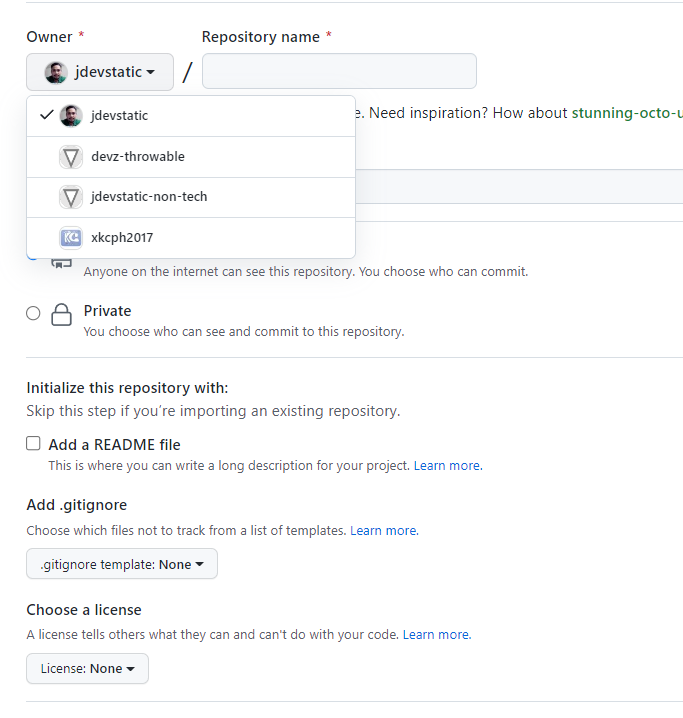
Task: Click the suggested name stunning-octo
Action: pyautogui.click(x=627, y=113)
